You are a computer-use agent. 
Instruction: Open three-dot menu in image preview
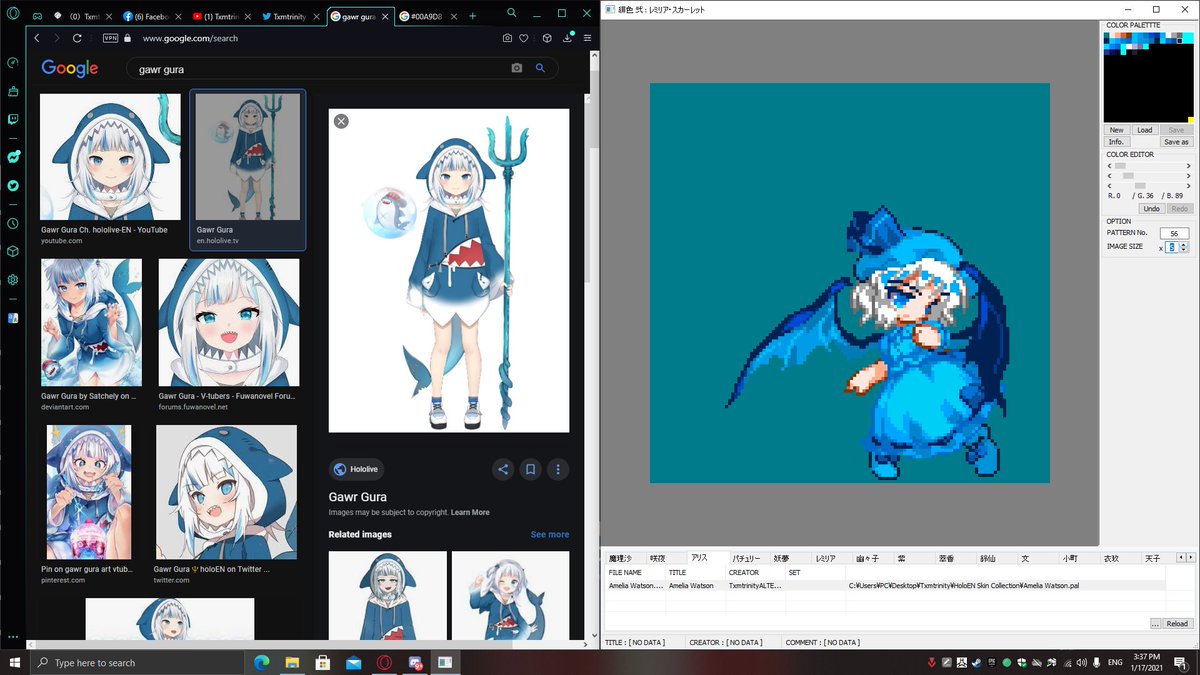(x=558, y=469)
